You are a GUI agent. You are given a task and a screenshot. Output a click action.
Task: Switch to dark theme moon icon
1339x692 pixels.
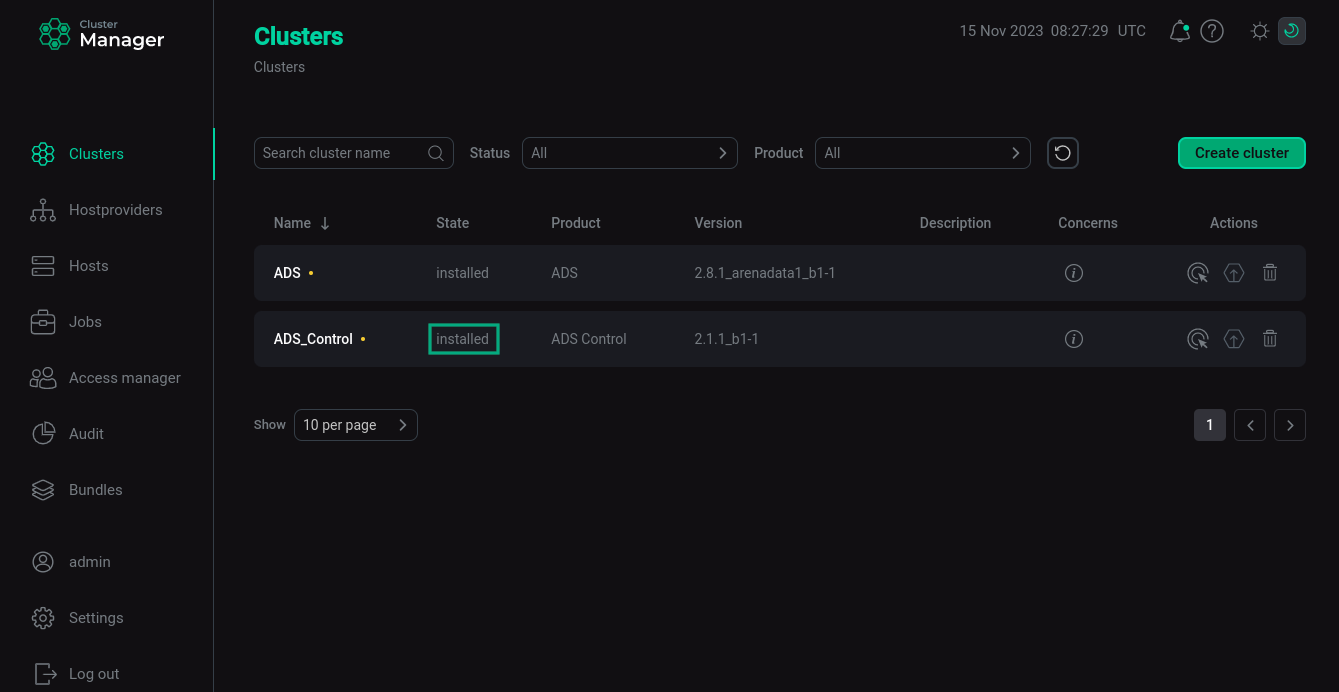[1291, 31]
